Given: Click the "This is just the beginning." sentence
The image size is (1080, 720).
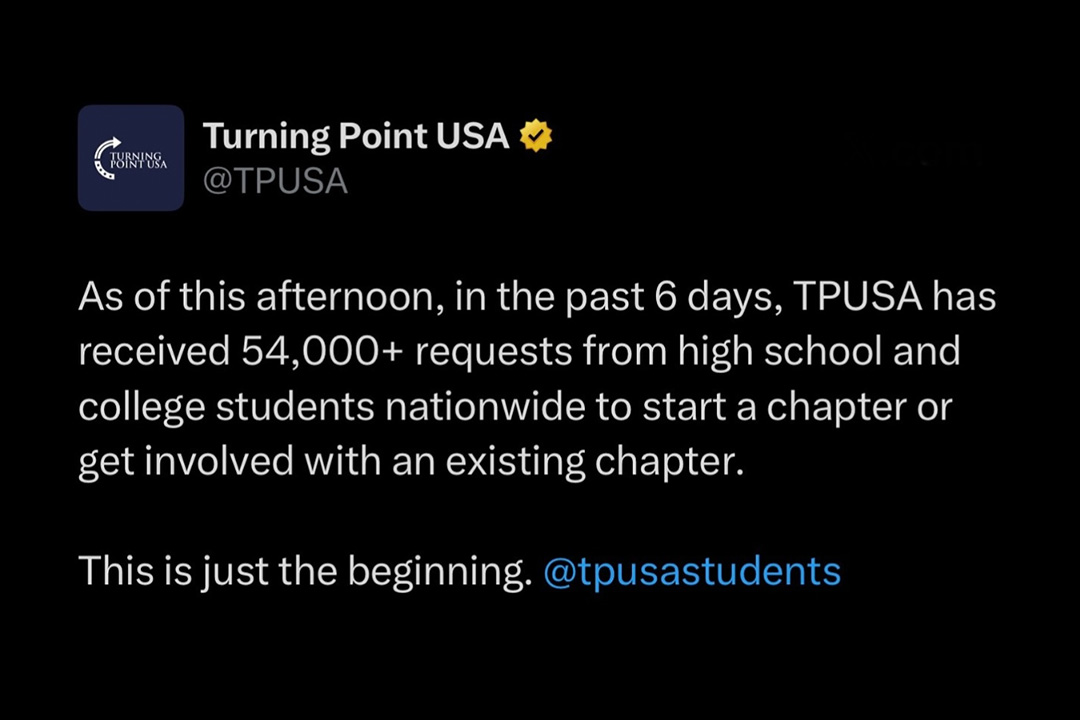Looking at the screenshot, I should [304, 571].
